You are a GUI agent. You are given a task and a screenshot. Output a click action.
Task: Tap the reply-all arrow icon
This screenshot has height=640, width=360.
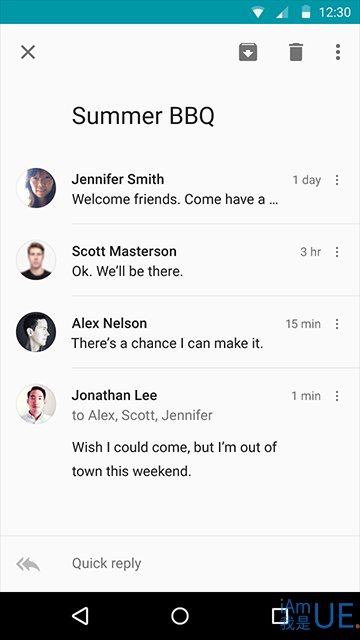click(x=28, y=564)
